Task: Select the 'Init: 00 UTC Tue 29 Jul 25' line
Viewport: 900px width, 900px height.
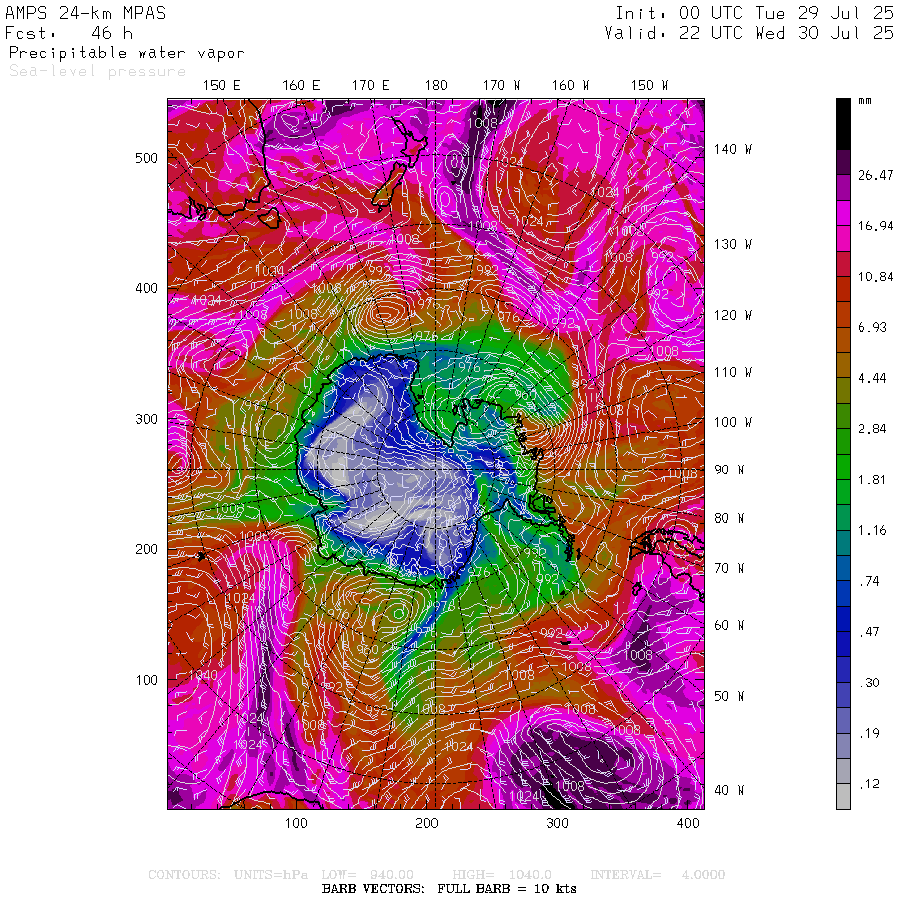Action: click(x=754, y=13)
